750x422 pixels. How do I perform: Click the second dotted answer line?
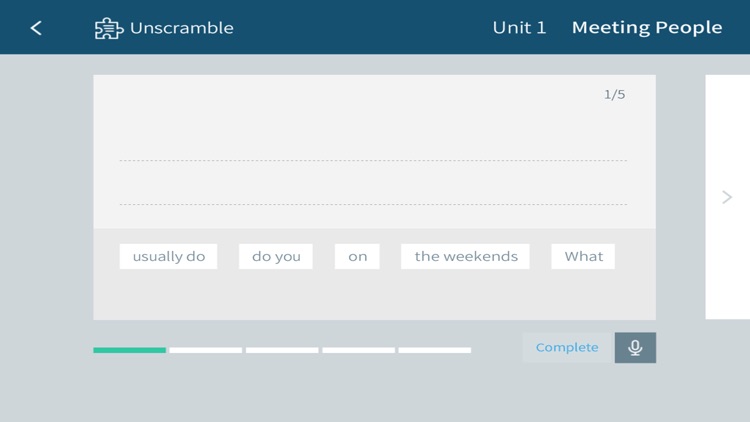click(x=373, y=204)
